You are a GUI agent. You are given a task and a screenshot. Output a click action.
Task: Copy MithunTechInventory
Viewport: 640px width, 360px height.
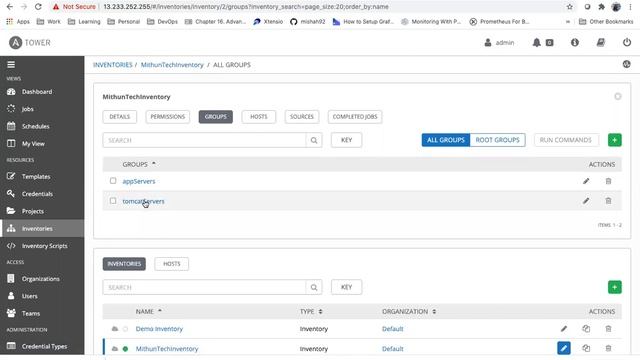(x=586, y=348)
